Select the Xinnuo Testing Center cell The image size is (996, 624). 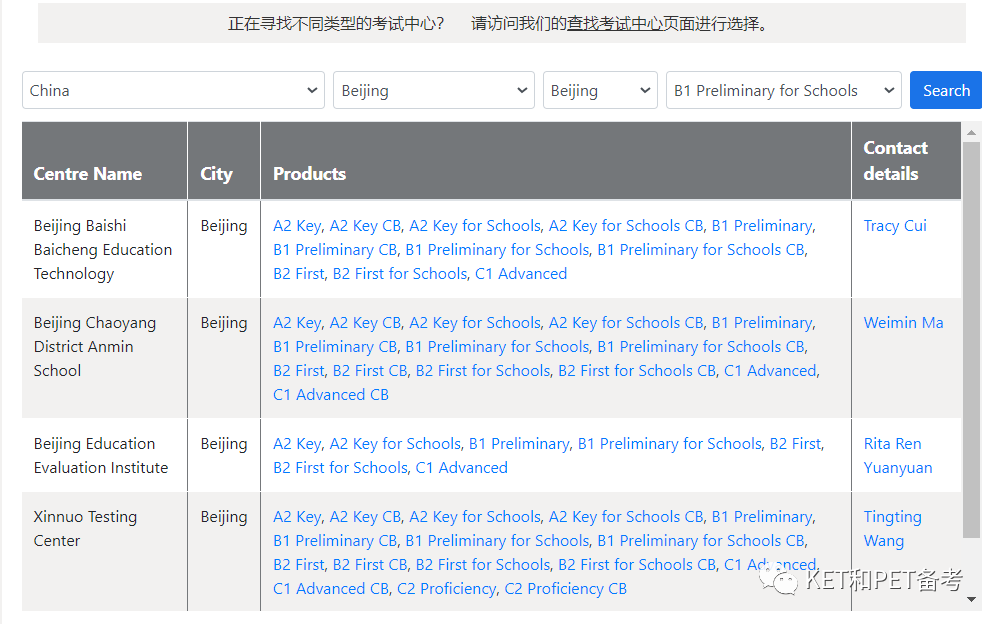[x=105, y=552]
